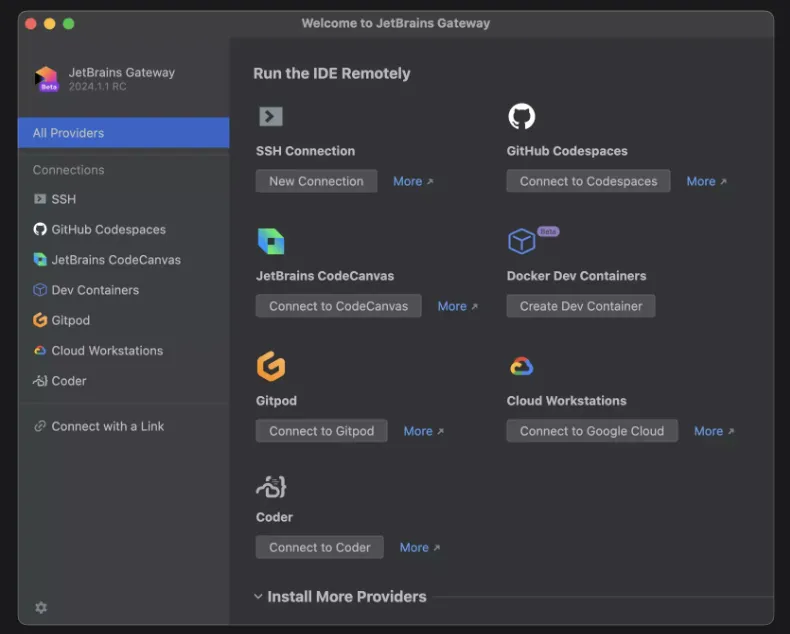Click Create Dev Container button
This screenshot has width=790, height=634.
(x=581, y=306)
